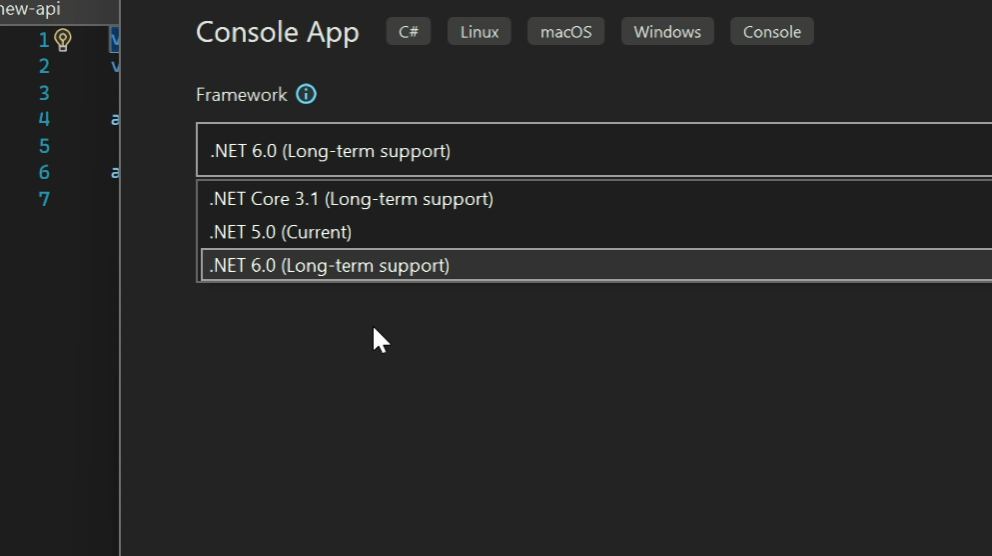Click line number 2 in the gutter
The height and width of the screenshot is (556, 992).
44,67
